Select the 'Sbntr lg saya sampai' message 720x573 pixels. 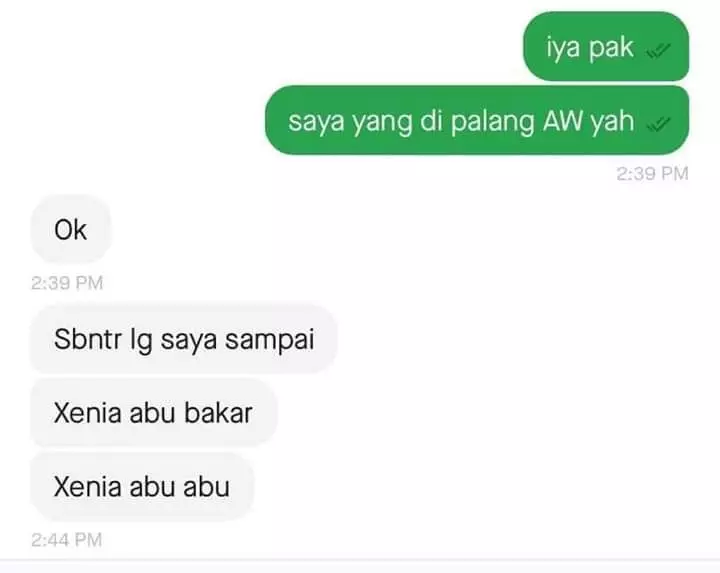184,339
